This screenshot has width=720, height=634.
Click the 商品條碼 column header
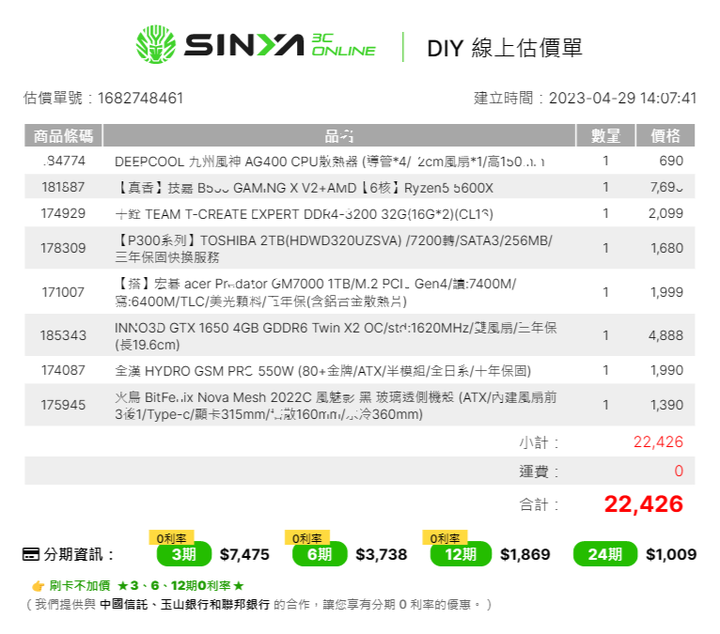pos(63,135)
